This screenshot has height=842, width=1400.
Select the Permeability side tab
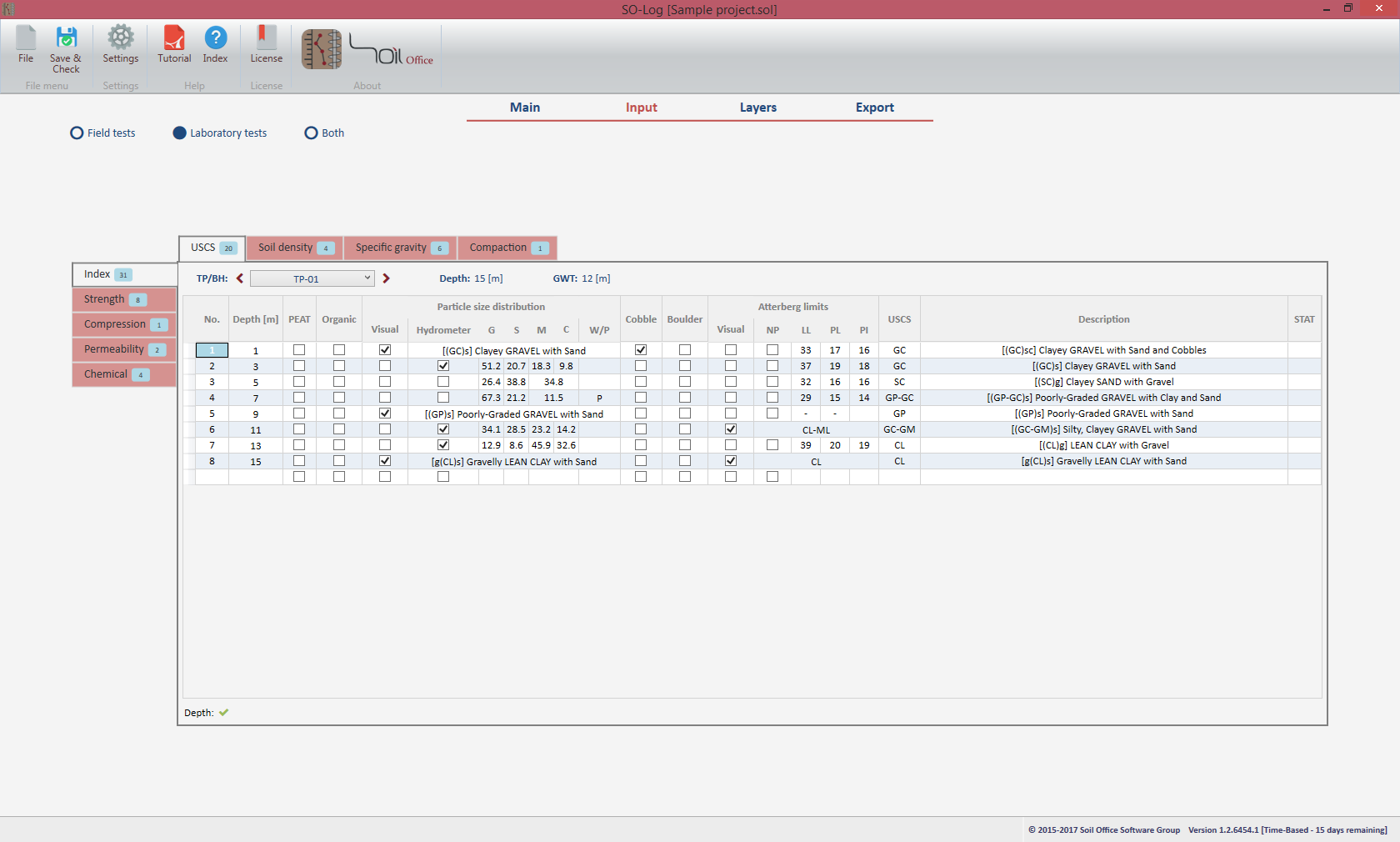123,349
